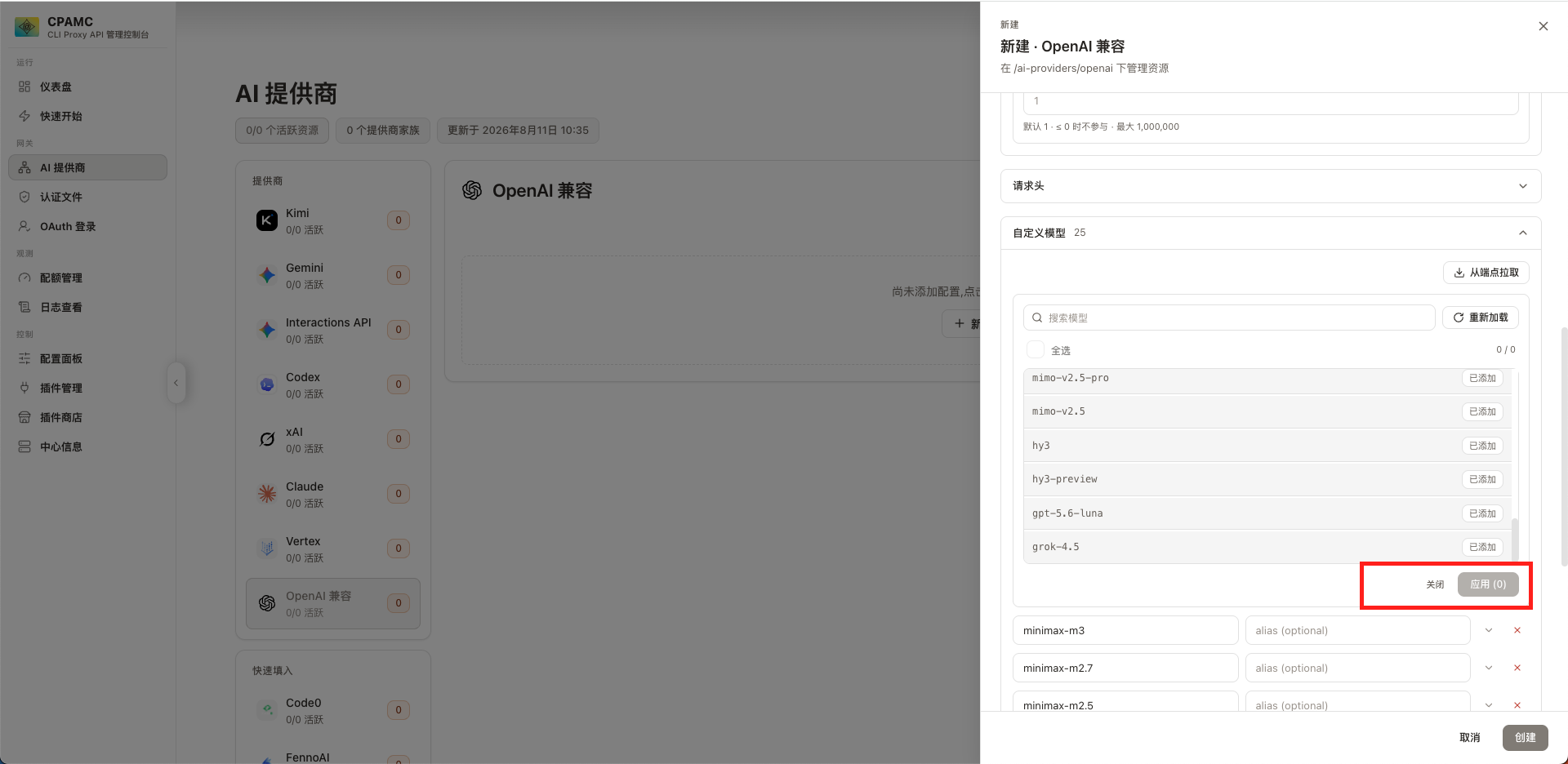Click the 0 个提供商家族 badge
This screenshot has width=1568, height=764.
pos(383,131)
